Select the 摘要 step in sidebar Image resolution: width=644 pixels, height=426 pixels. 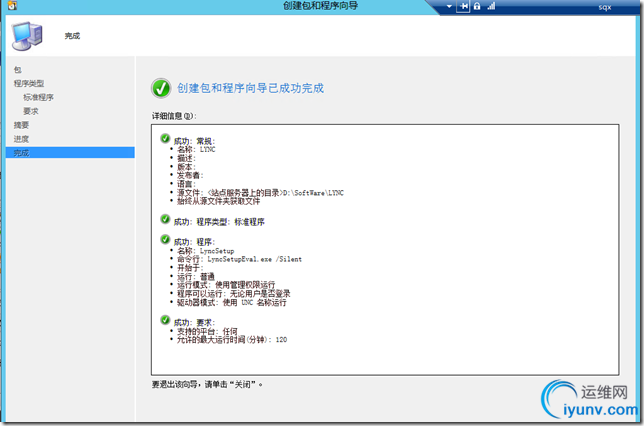pos(21,125)
